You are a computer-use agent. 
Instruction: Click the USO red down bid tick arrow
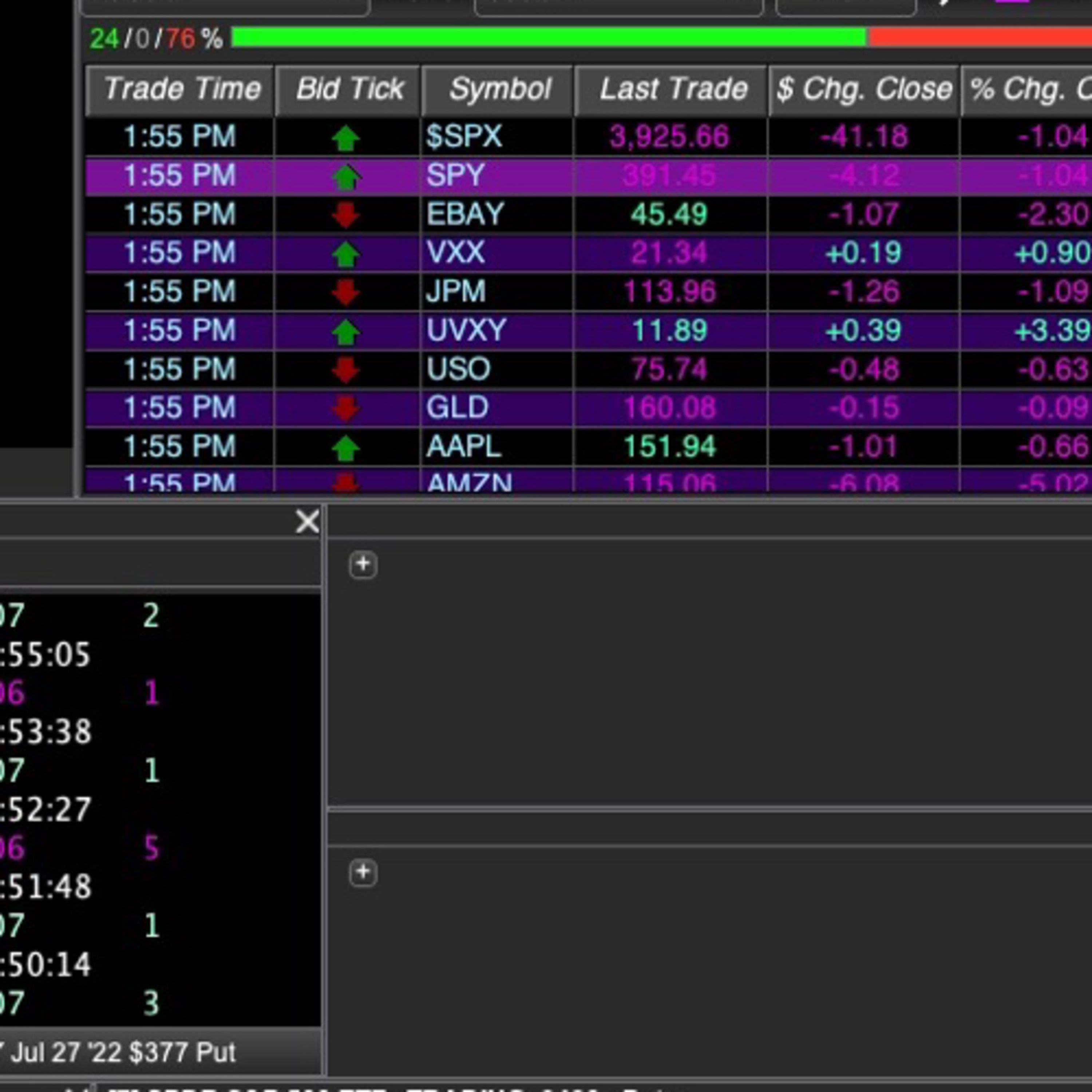(x=345, y=370)
